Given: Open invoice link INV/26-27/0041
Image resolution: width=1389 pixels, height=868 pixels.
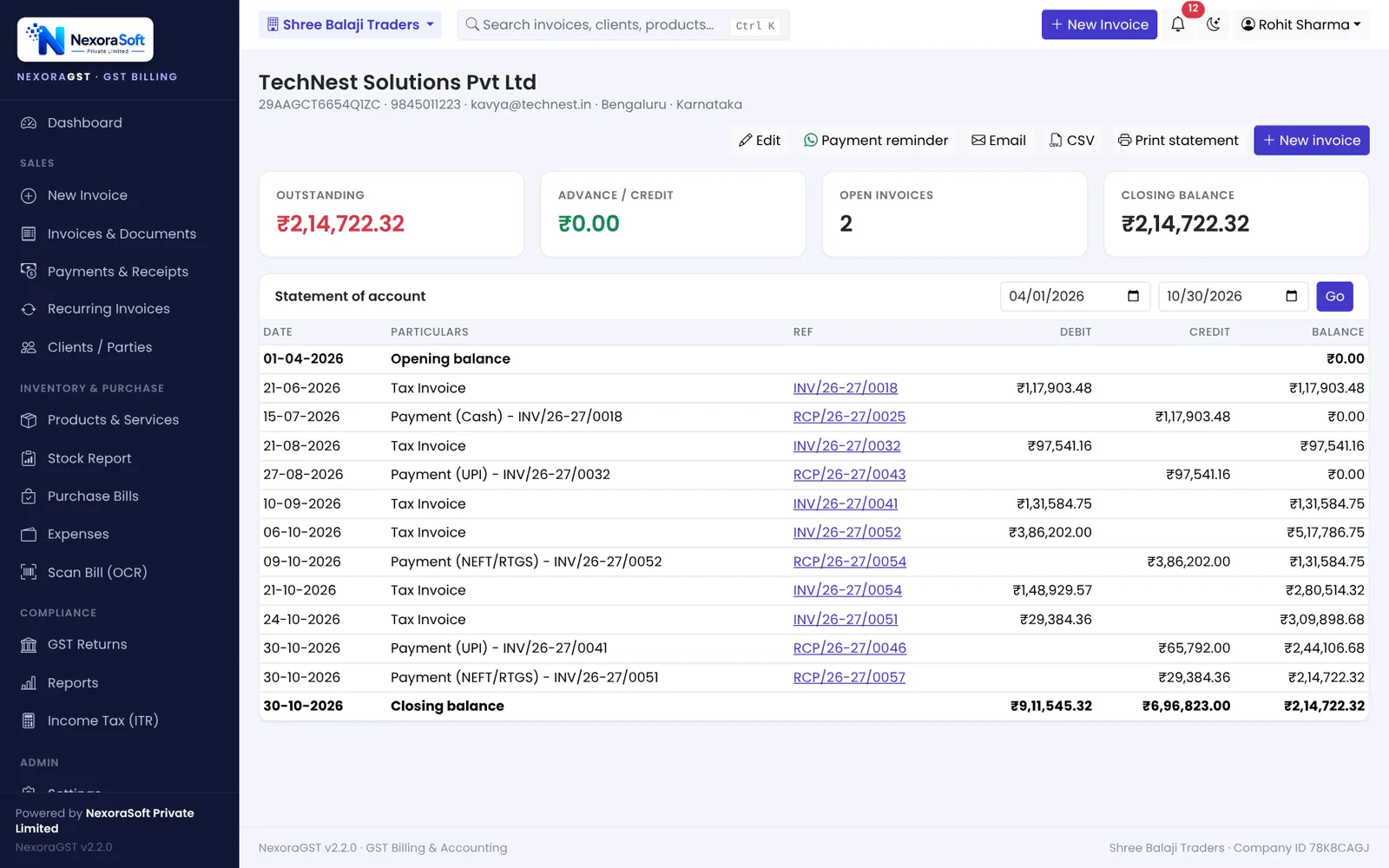Looking at the screenshot, I should pos(846,504).
